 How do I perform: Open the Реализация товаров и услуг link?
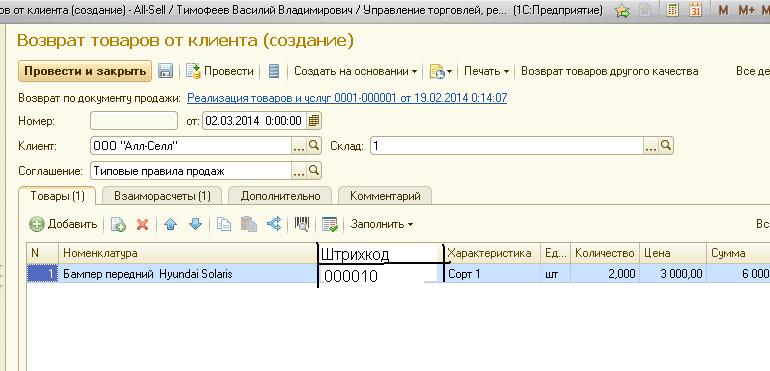pos(347,98)
